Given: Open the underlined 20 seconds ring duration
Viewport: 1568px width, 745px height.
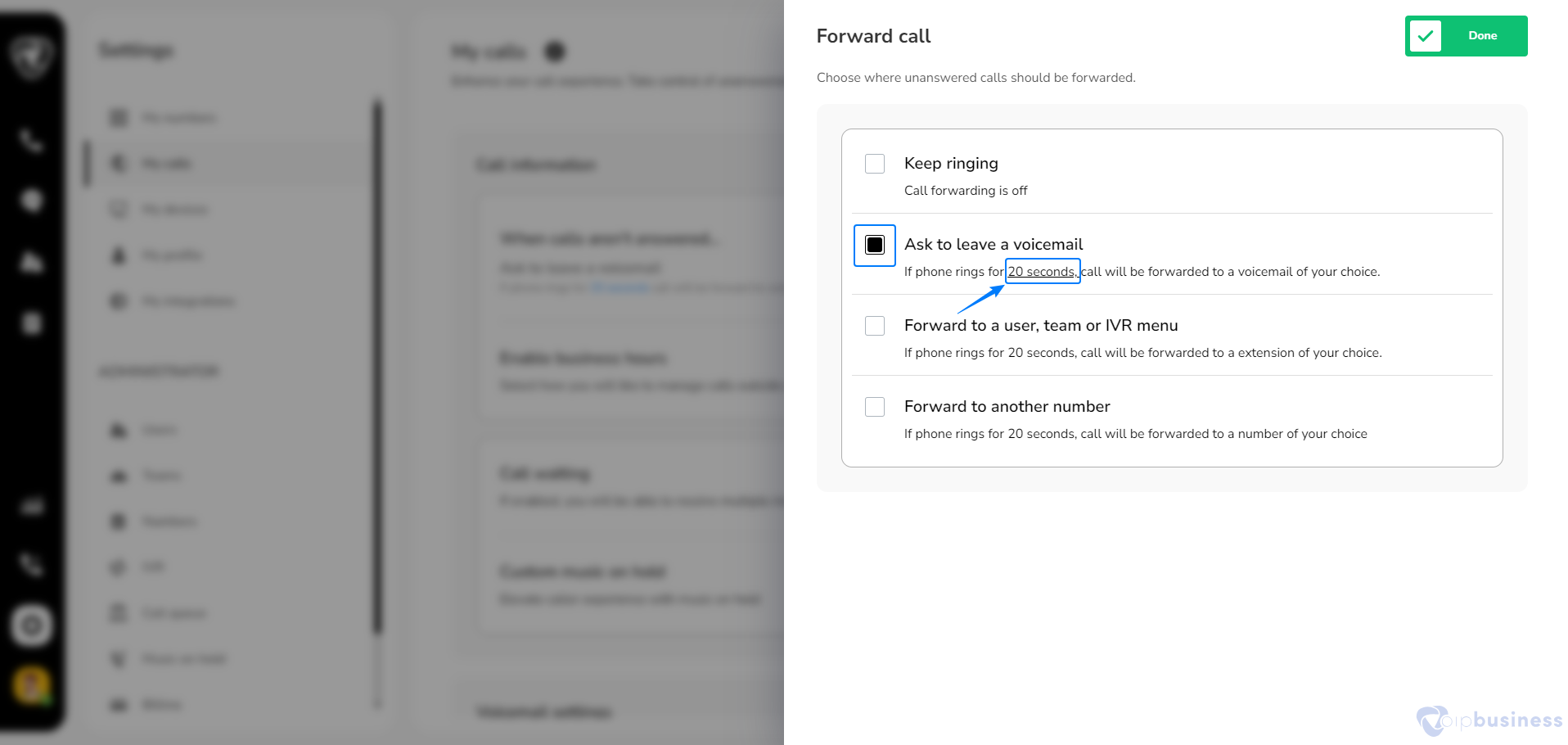Looking at the screenshot, I should click(x=1043, y=272).
